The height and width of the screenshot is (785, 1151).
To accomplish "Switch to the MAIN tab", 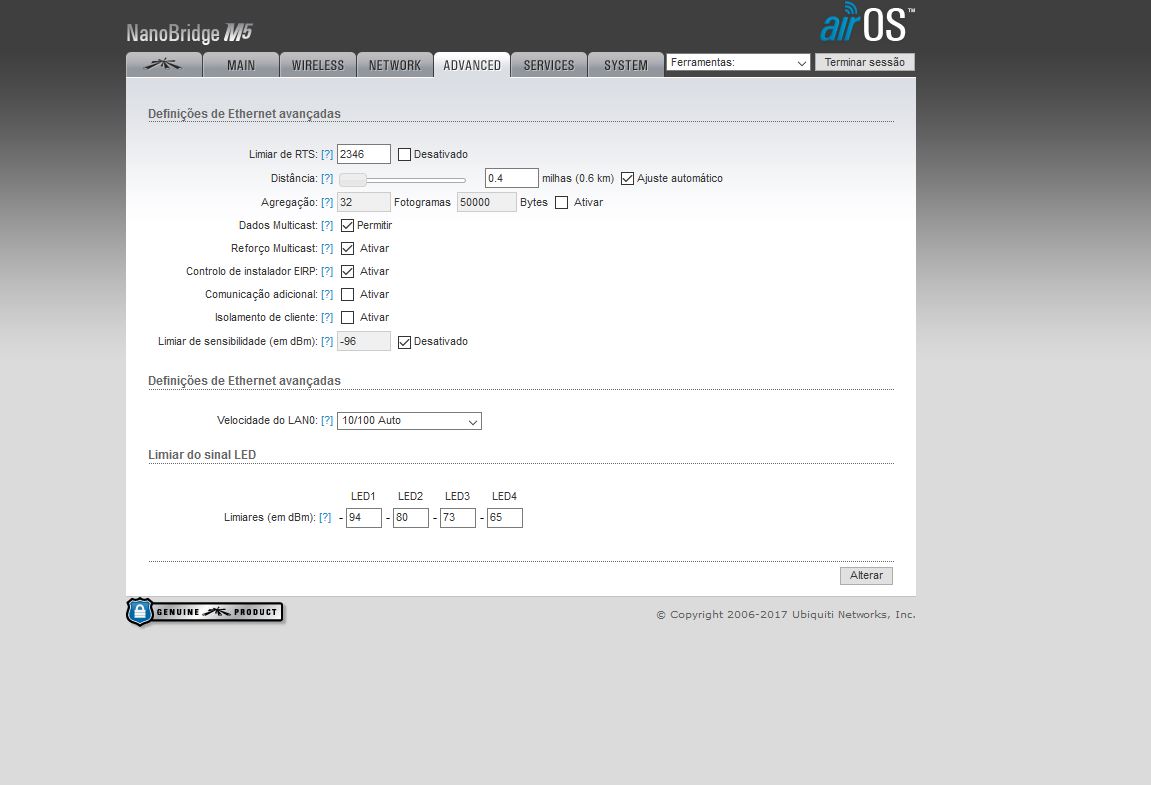I will click(241, 65).
